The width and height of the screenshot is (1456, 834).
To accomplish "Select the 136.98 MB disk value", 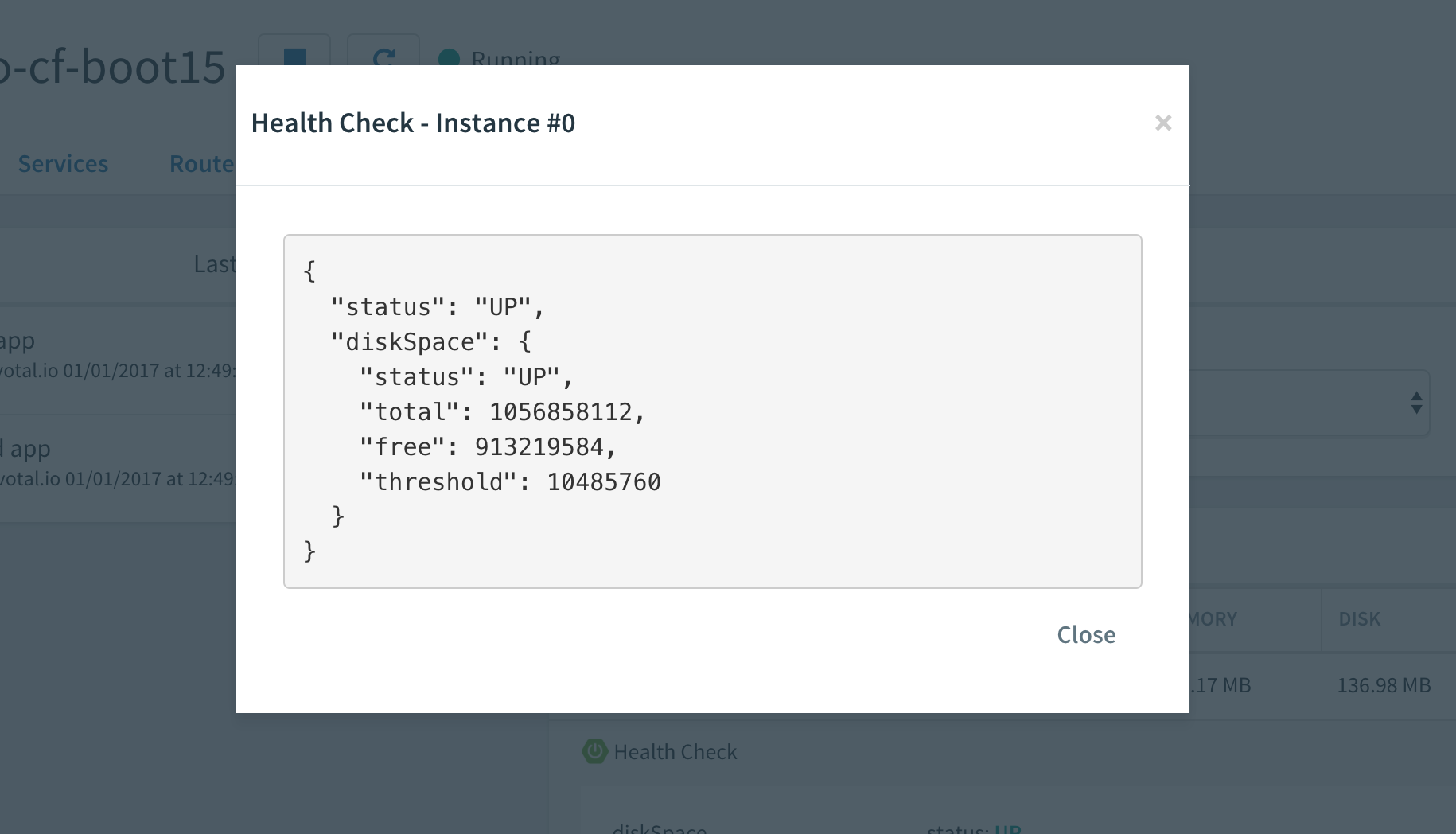I will click(x=1384, y=685).
